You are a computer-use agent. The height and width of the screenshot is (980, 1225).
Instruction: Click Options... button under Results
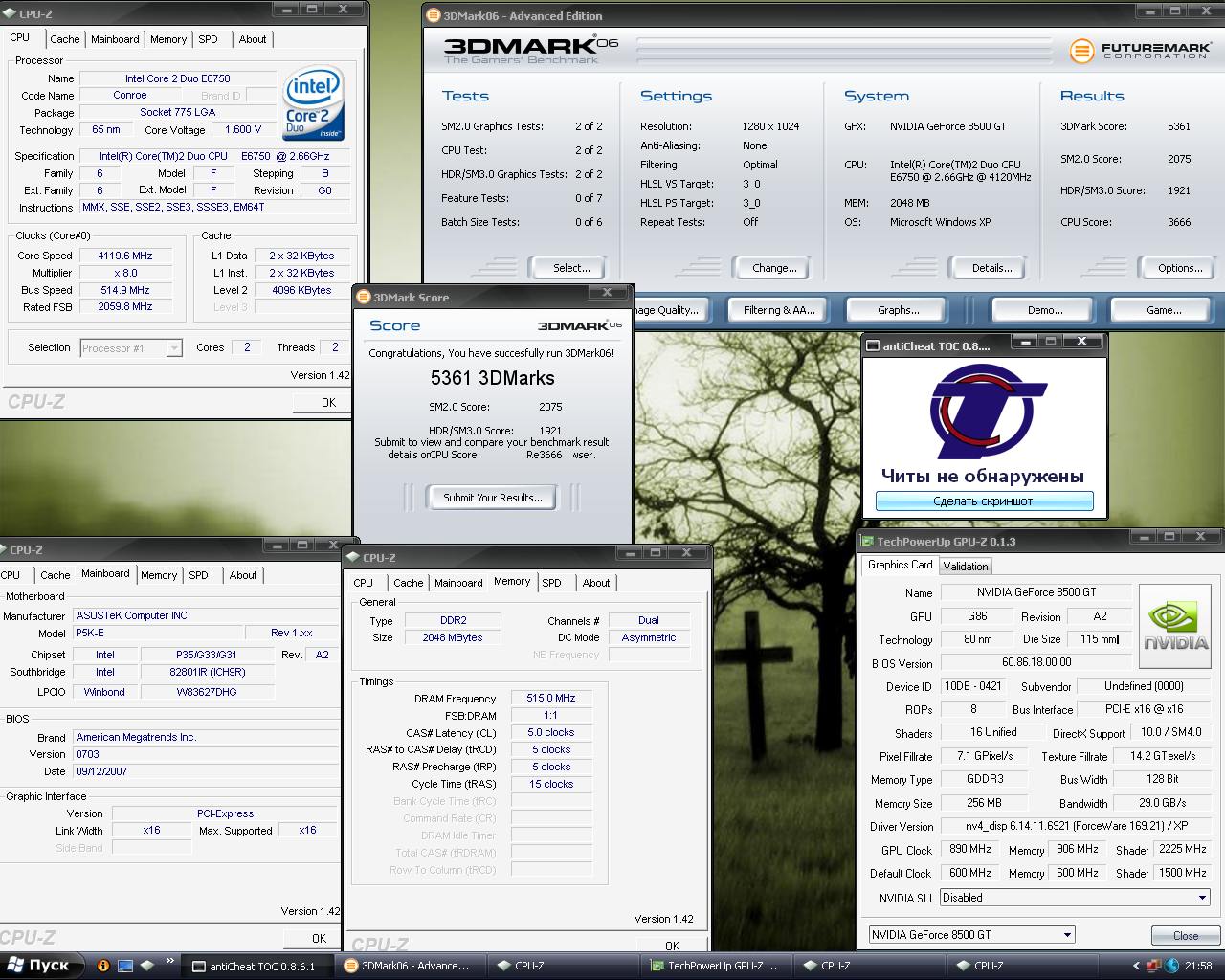coord(1180,268)
